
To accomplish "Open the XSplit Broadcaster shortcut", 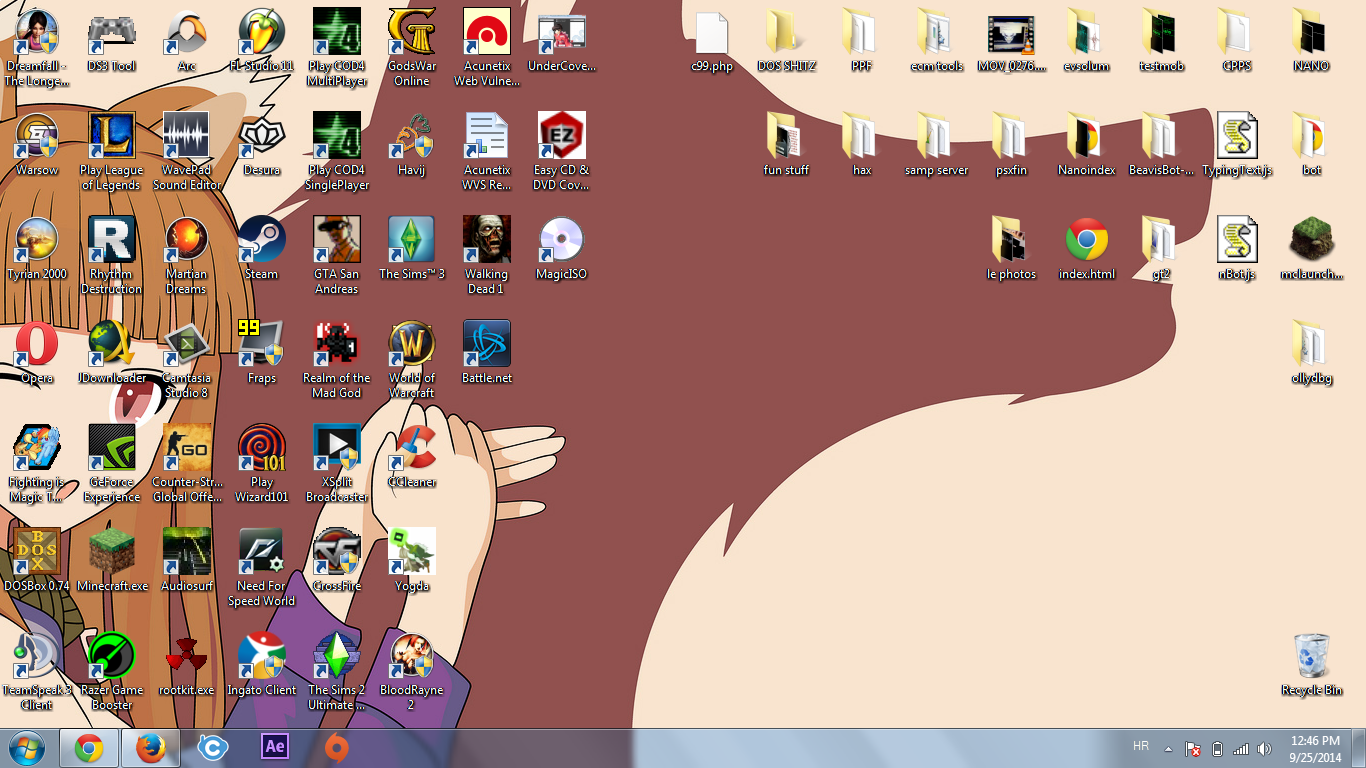I will pos(337,464).
